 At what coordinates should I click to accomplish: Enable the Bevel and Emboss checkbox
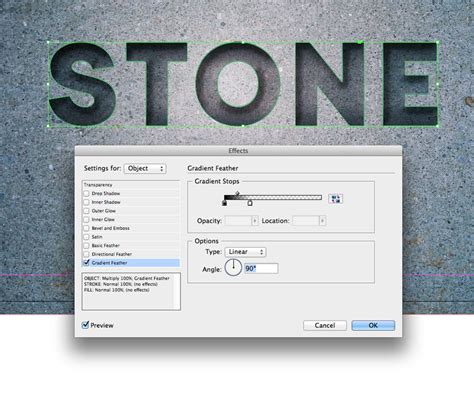click(x=86, y=228)
